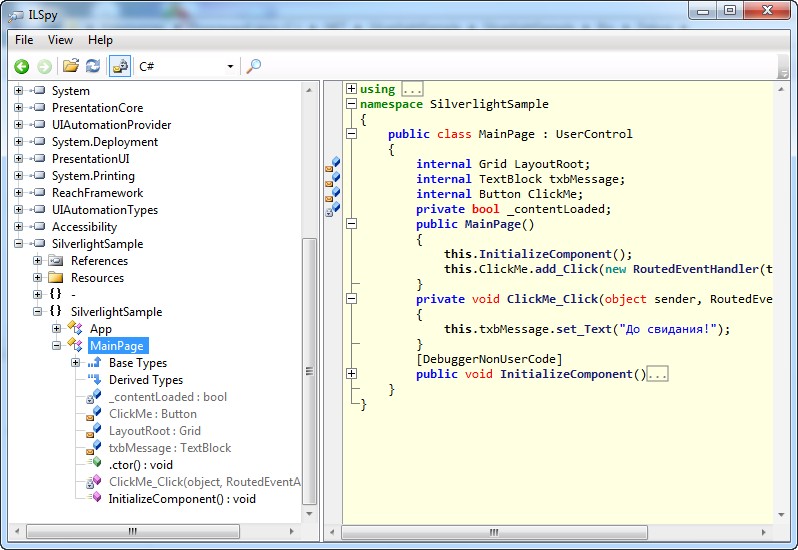Click the Accessibility assembly icon

pos(39,226)
